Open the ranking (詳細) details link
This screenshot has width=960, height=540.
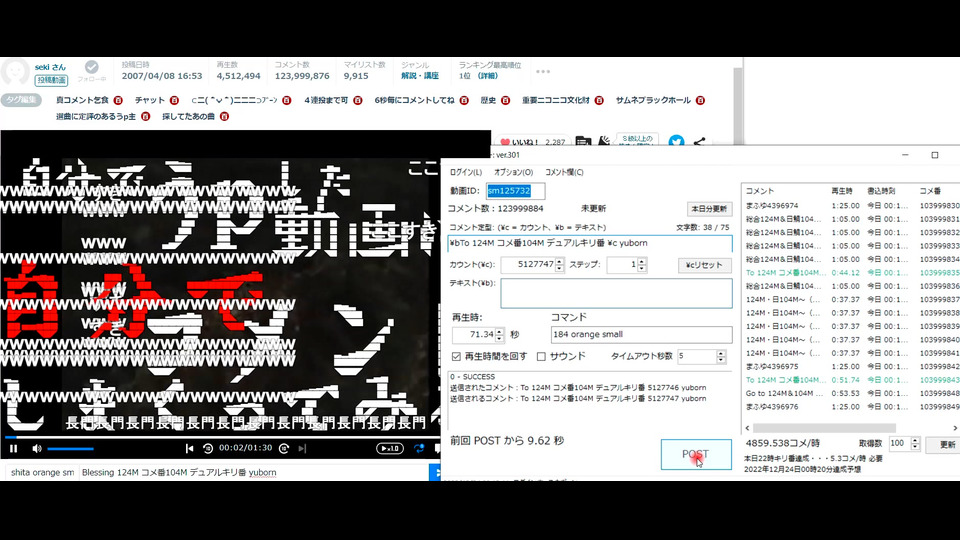(488, 76)
